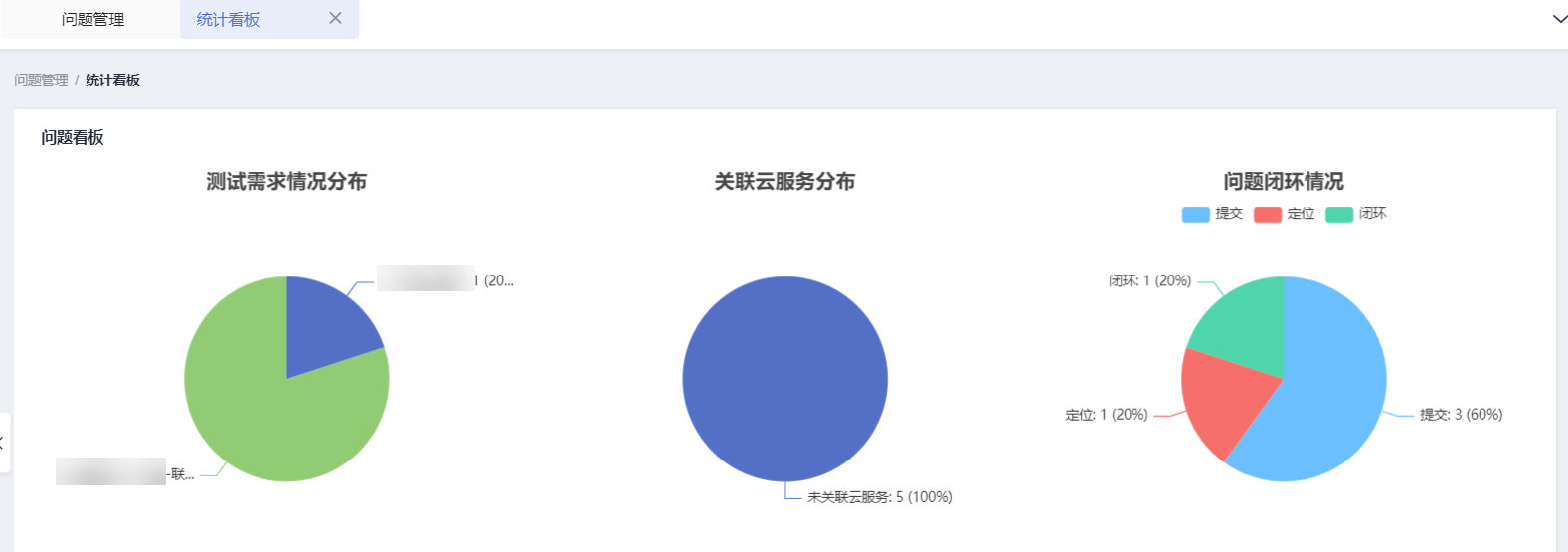Click the 未关联云服务 full blue pie
The width and height of the screenshot is (1568, 552).
point(784,379)
